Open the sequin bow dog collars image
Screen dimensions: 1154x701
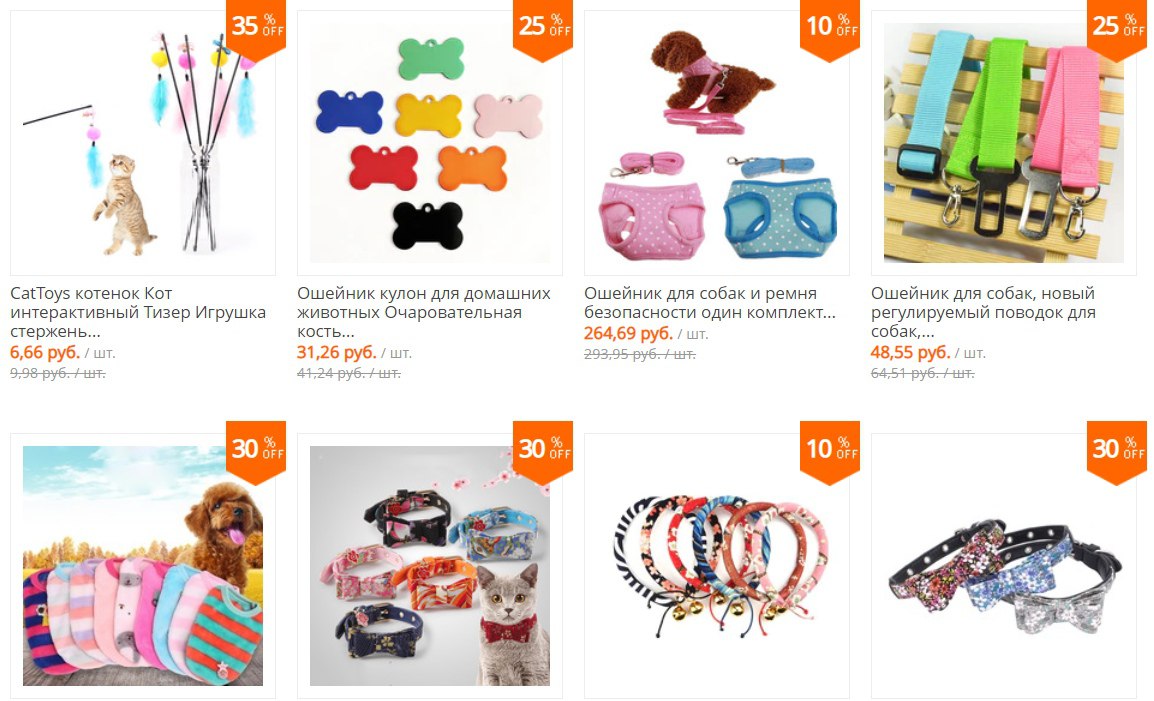click(x=1004, y=566)
